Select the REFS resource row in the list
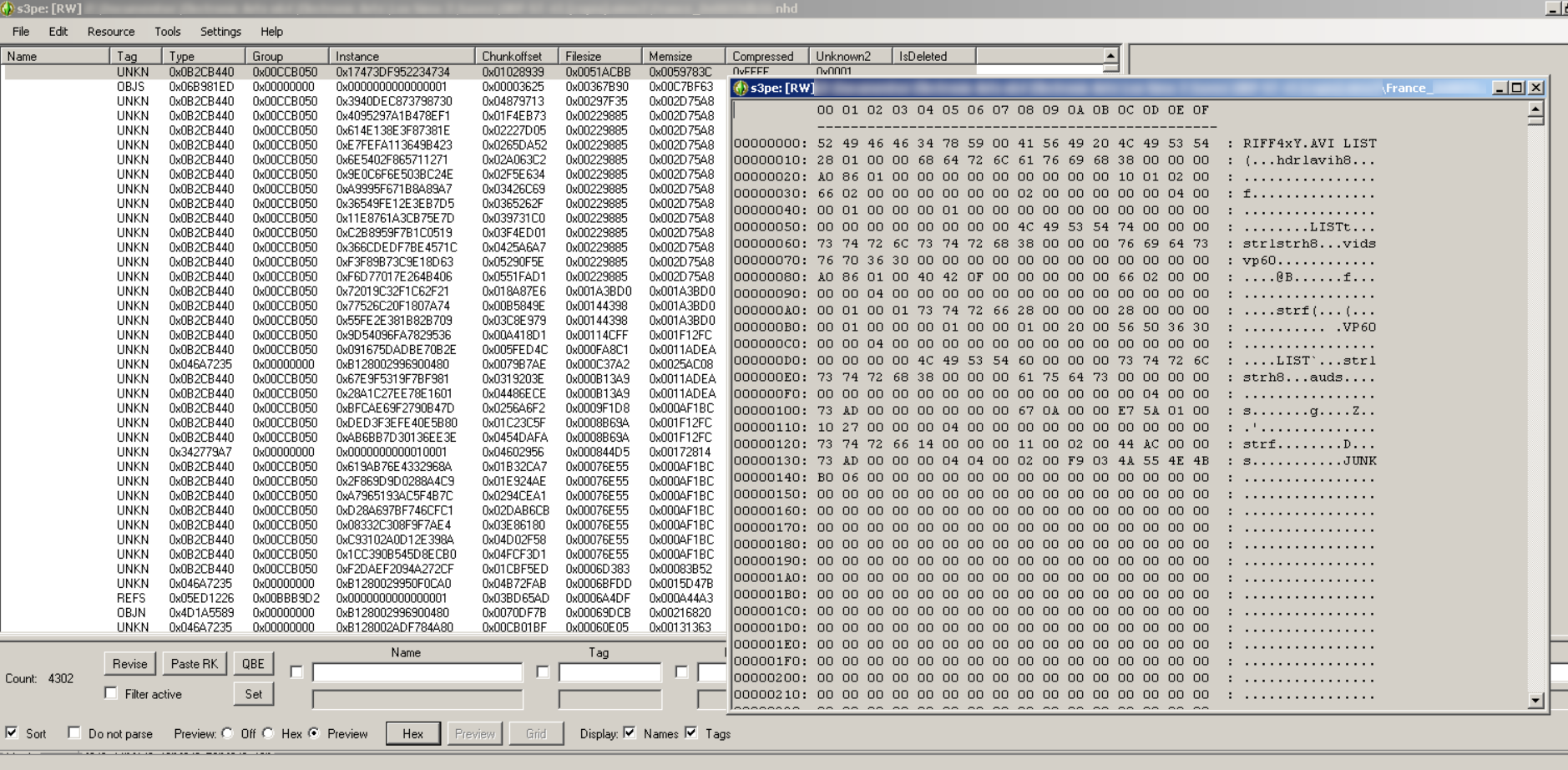Image resolution: width=1568 pixels, height=770 pixels. coord(250,599)
